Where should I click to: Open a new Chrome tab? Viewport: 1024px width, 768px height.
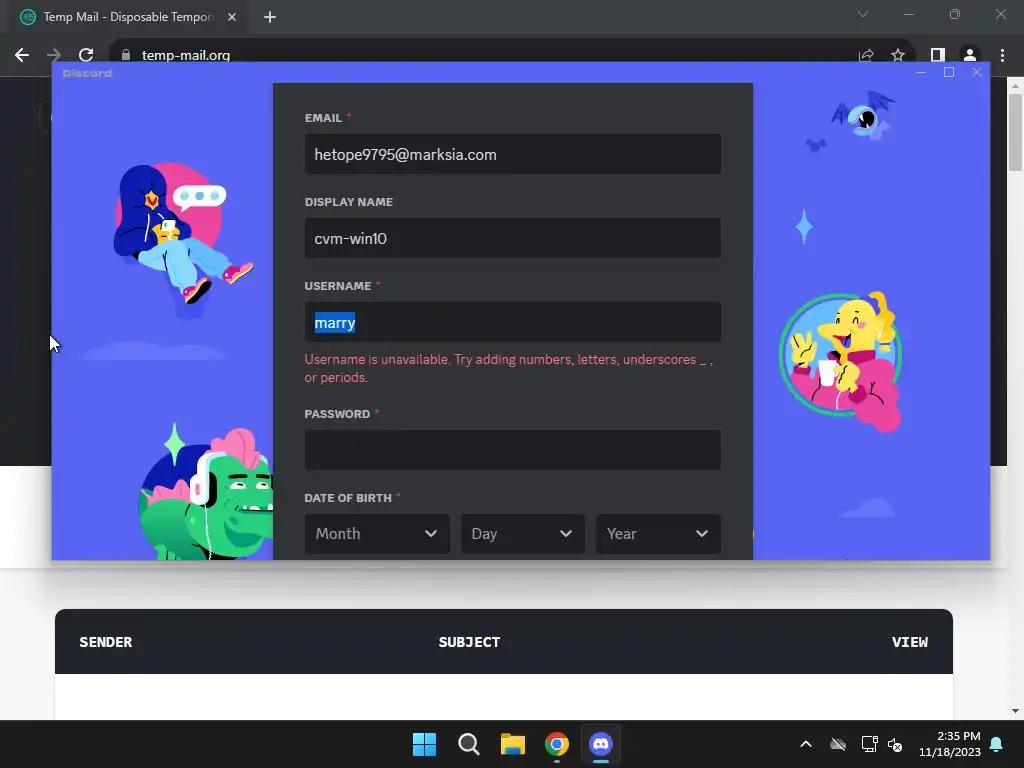270,17
